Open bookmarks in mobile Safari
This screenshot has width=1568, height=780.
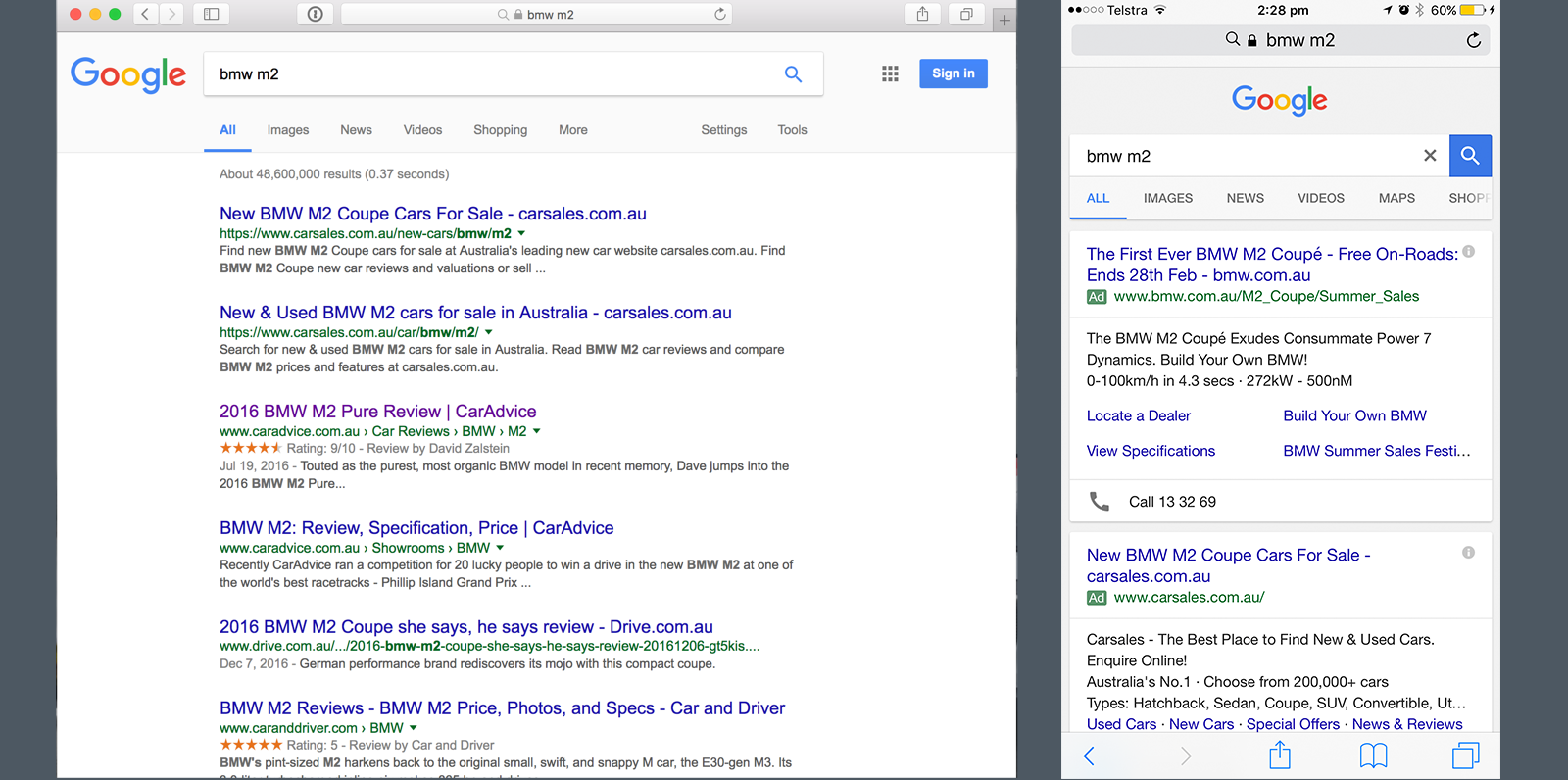1374,756
